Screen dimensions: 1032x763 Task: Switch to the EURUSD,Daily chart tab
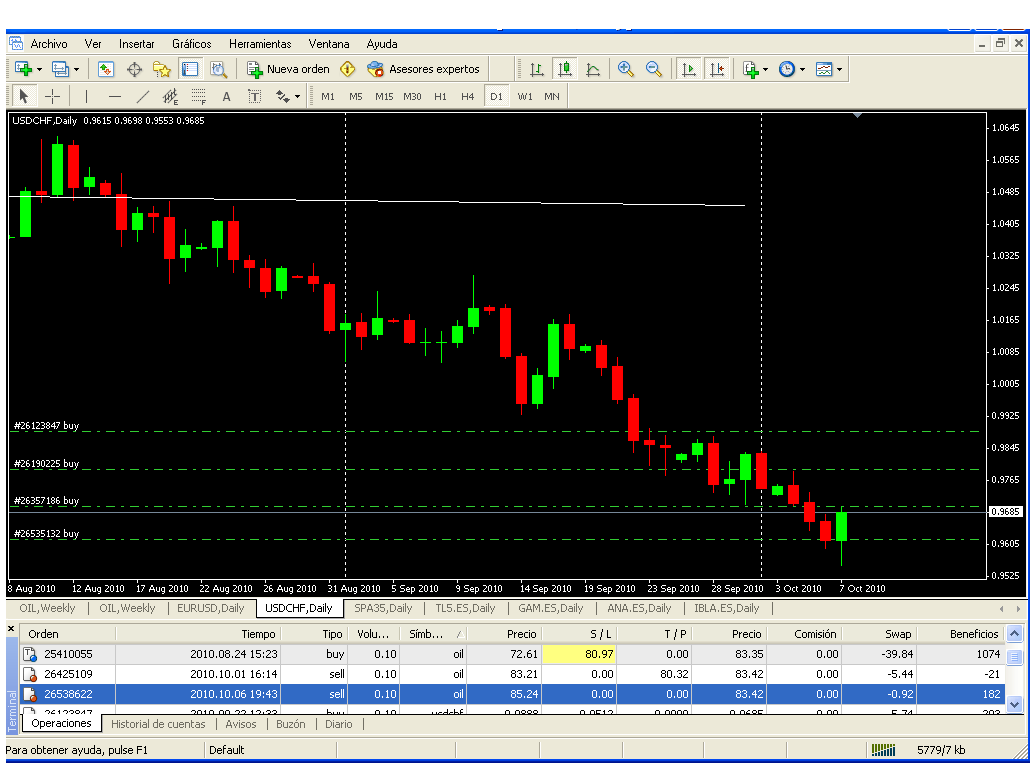(x=211, y=608)
